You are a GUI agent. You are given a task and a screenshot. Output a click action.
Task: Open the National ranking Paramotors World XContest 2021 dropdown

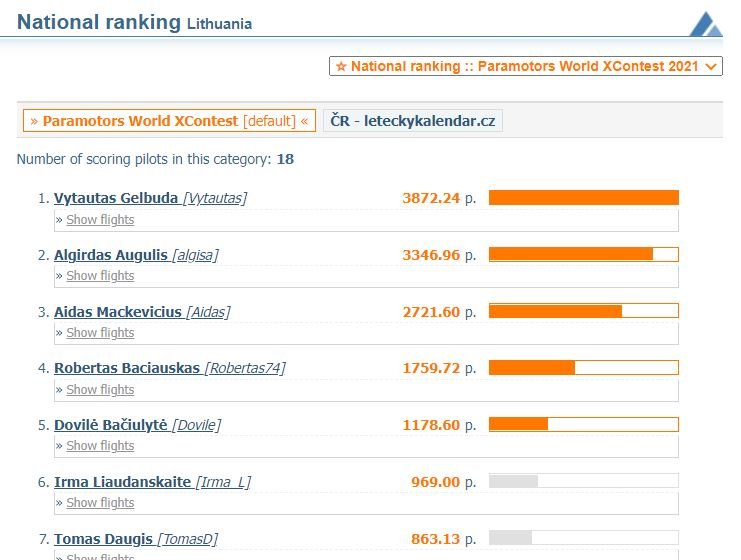point(526,66)
